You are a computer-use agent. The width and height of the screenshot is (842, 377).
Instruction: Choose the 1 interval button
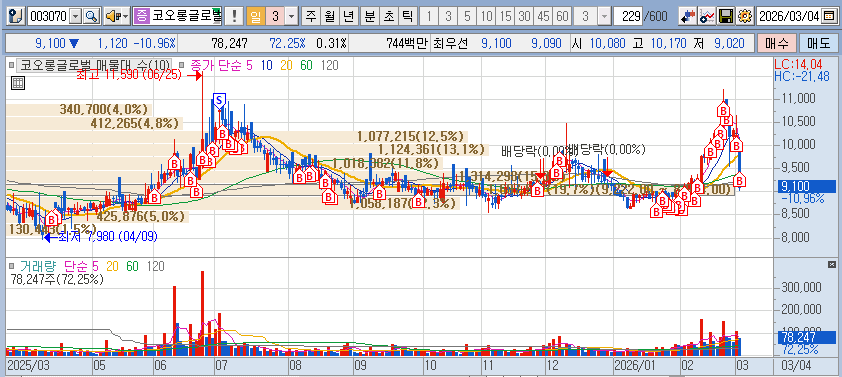click(x=429, y=17)
